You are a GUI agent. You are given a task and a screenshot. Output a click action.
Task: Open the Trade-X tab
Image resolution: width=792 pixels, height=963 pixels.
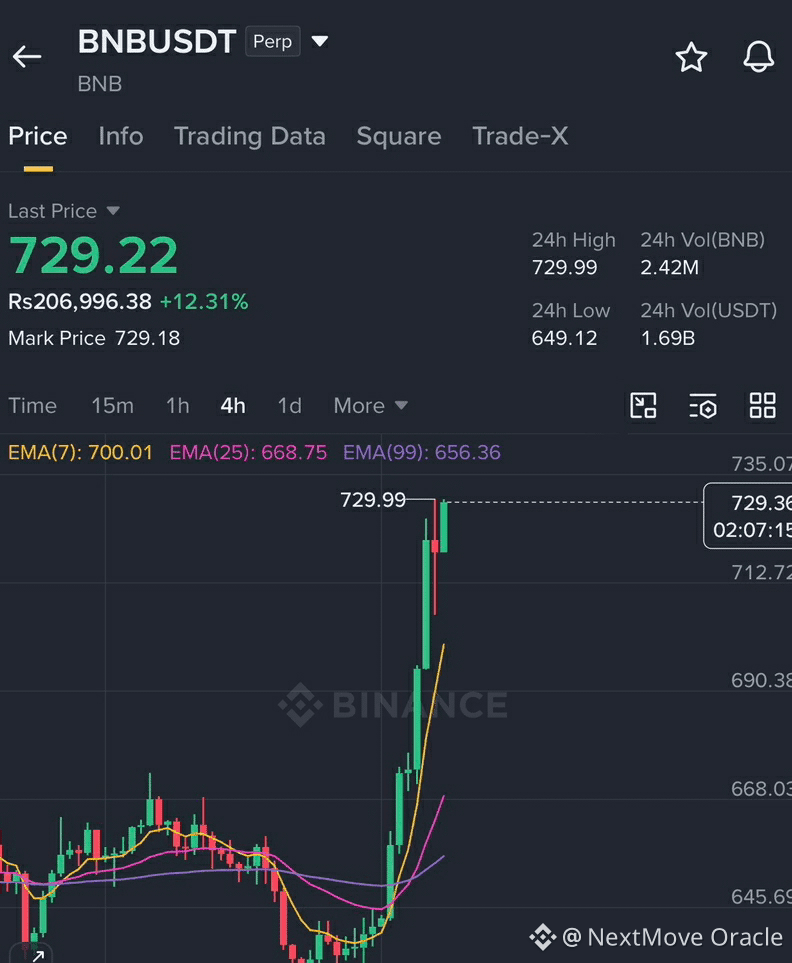coord(520,136)
